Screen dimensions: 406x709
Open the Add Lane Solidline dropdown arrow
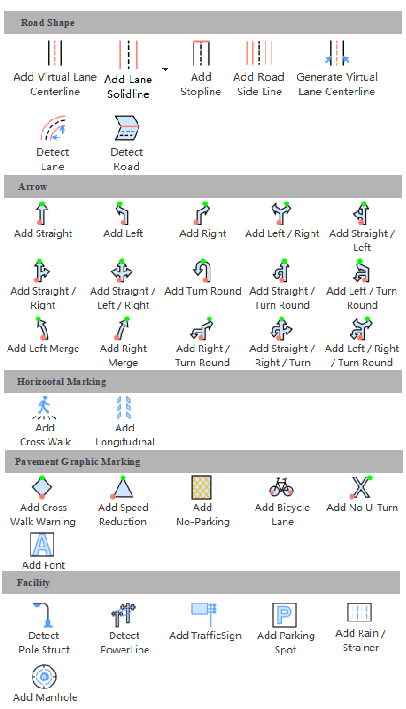pos(165,69)
